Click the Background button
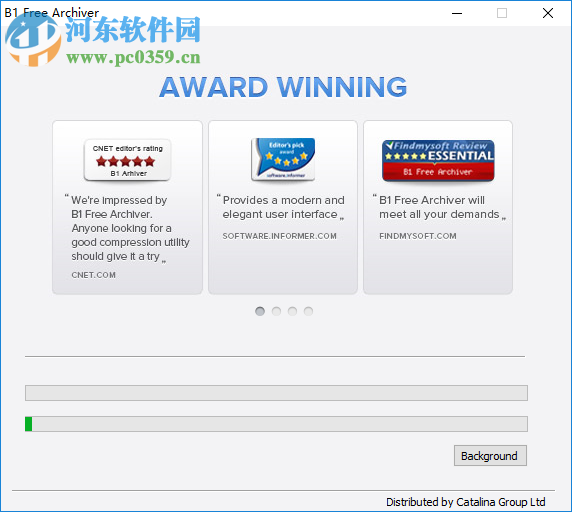The height and width of the screenshot is (512, 572). (x=490, y=455)
